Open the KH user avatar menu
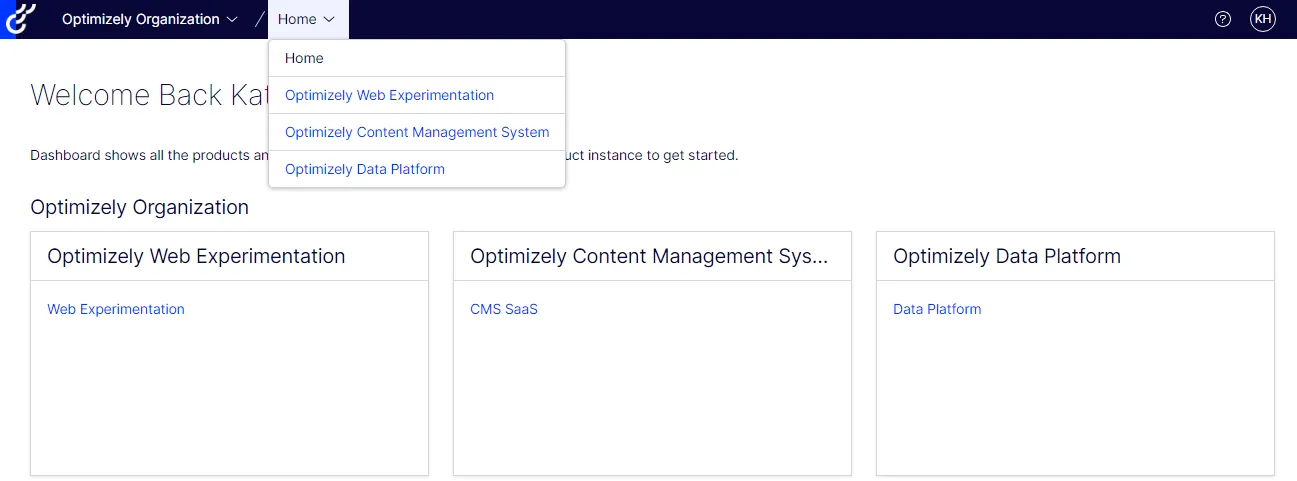 [x=1263, y=19]
